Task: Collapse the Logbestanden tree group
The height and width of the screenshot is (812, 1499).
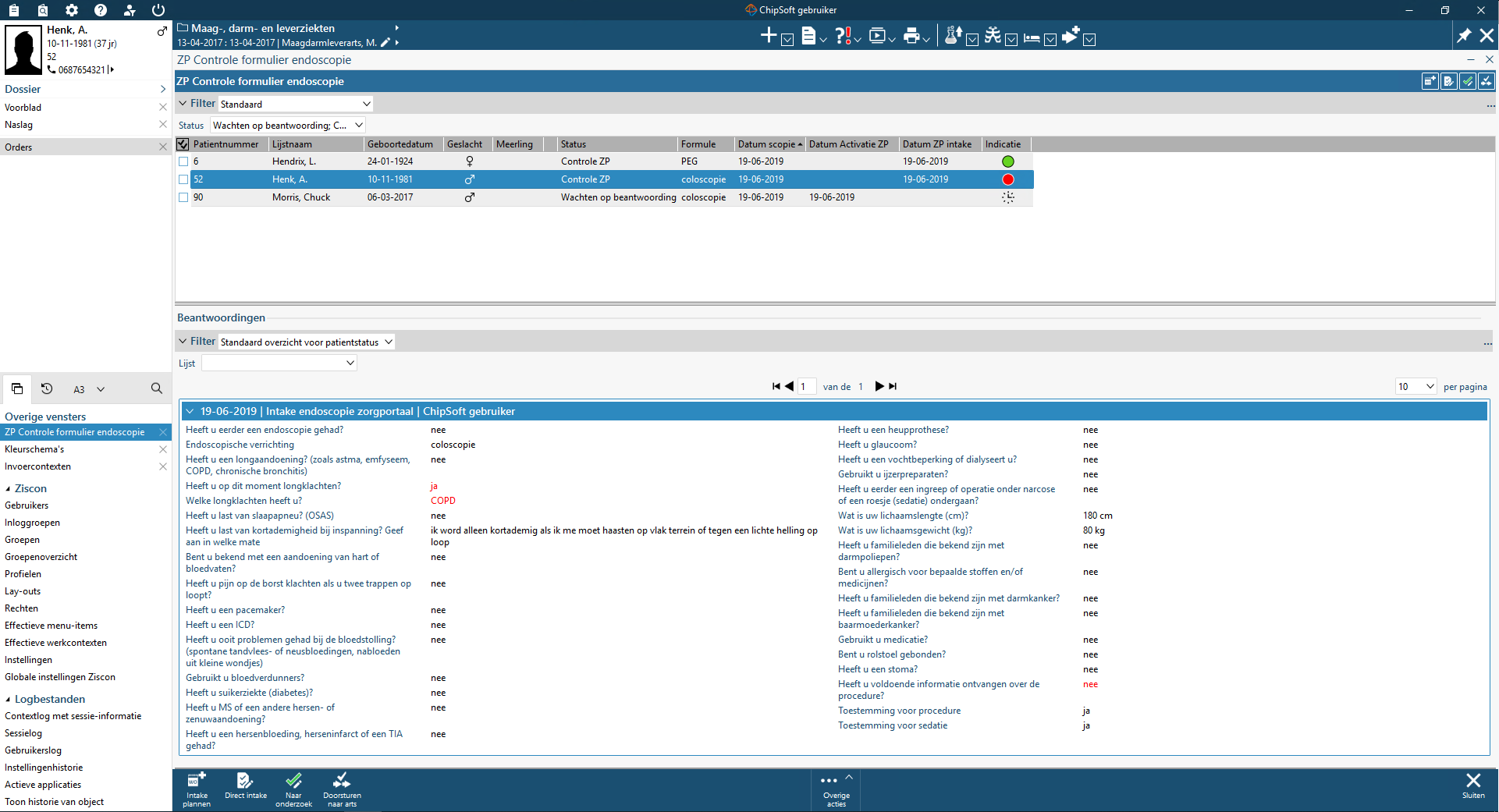Action: click(x=8, y=700)
